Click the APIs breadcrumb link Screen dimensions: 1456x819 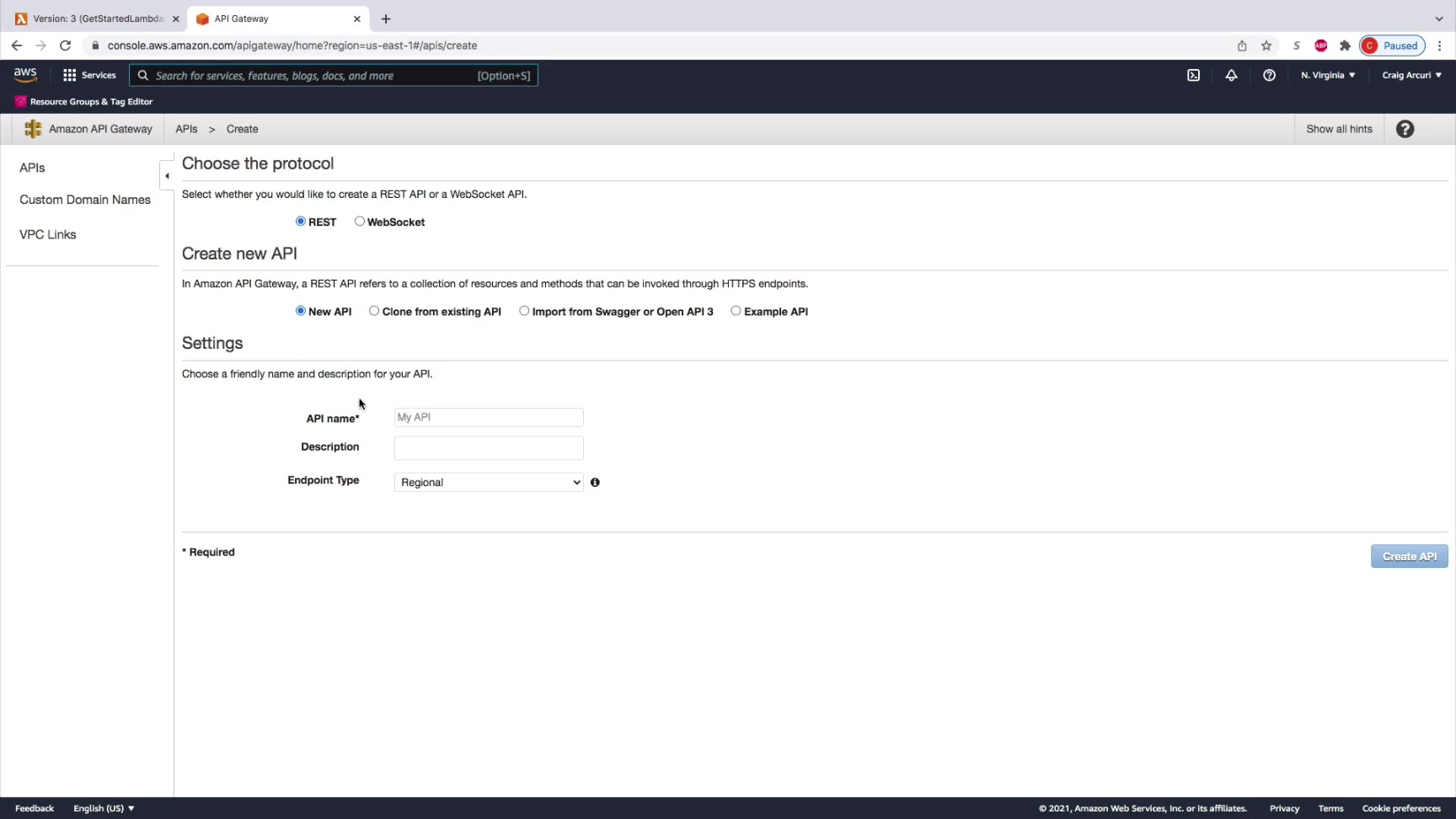pyautogui.click(x=186, y=129)
